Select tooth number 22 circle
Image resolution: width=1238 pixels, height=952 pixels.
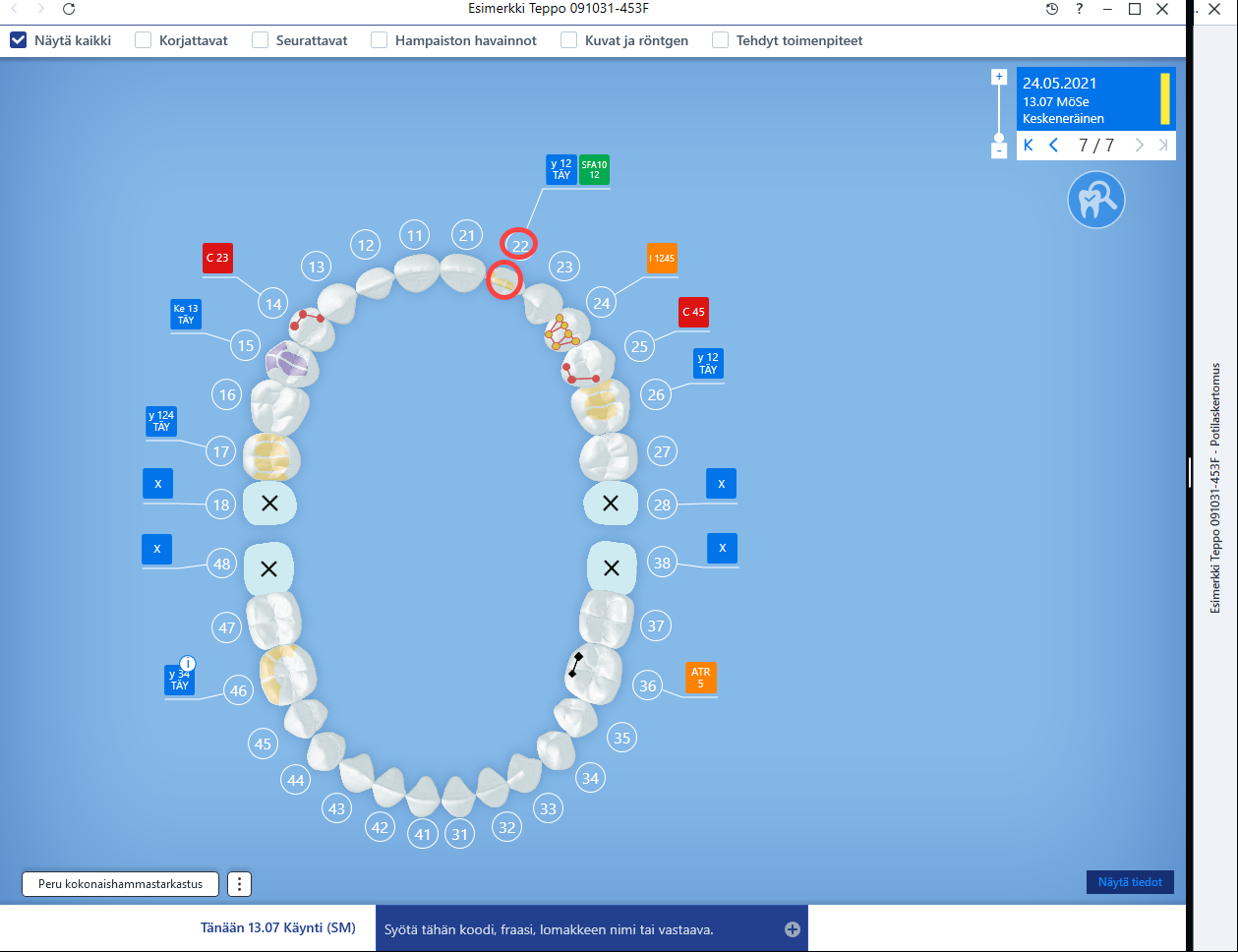point(520,245)
